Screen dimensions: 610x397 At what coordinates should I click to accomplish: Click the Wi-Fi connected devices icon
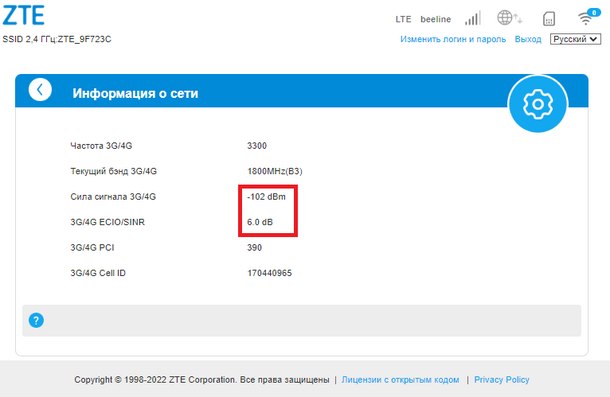(x=589, y=17)
